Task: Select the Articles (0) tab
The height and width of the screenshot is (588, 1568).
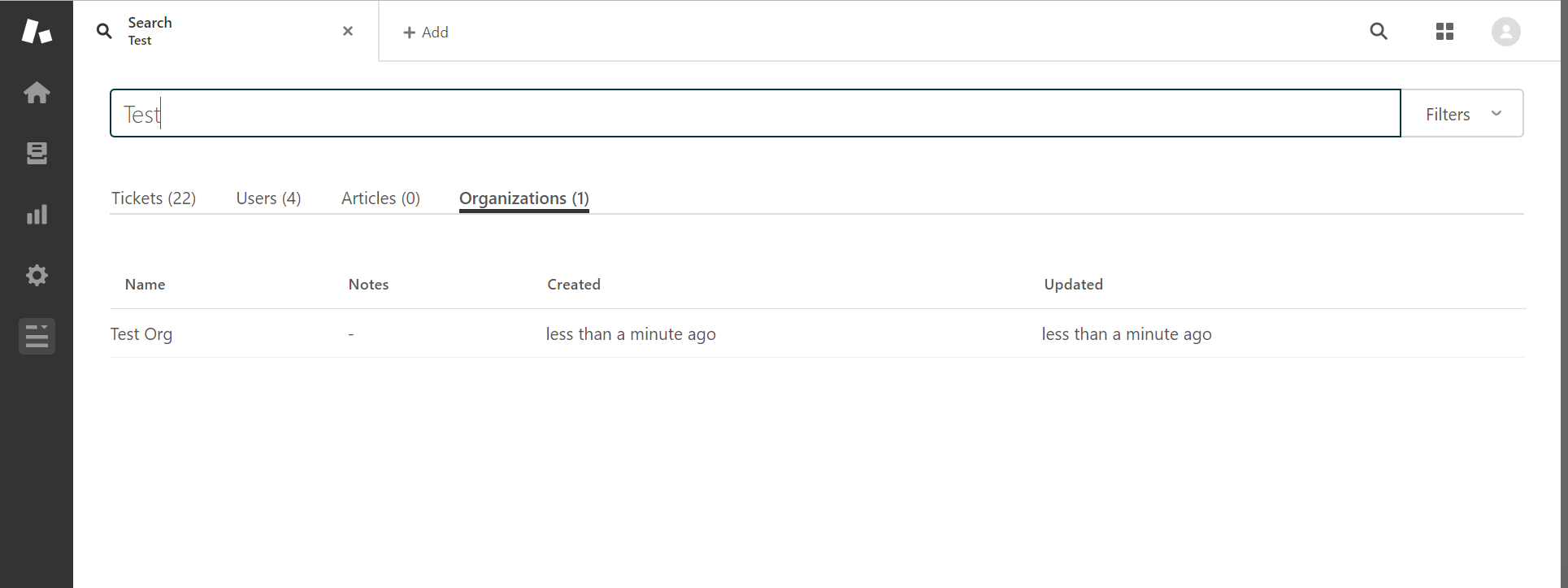Action: pyautogui.click(x=380, y=198)
